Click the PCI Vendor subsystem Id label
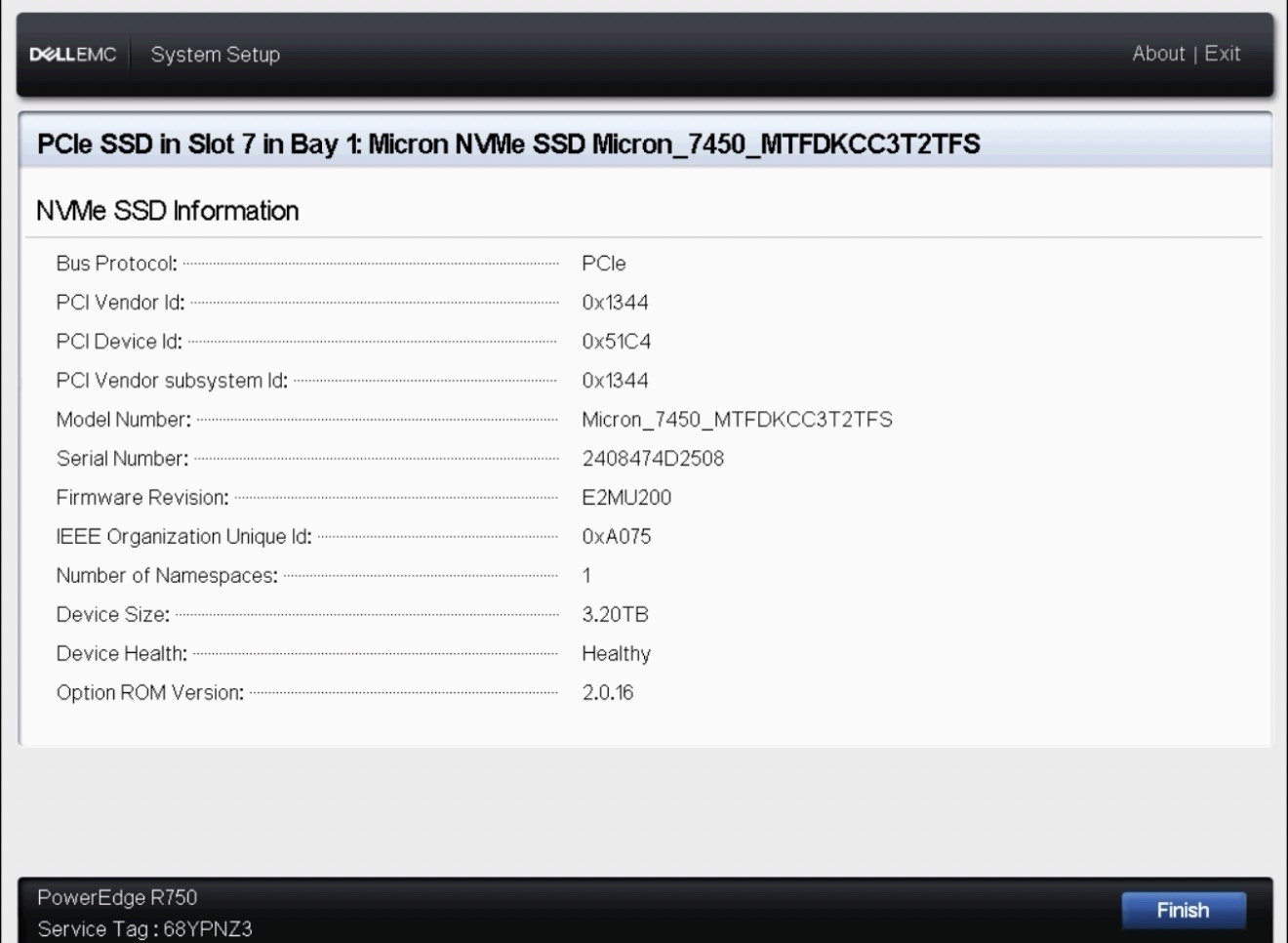This screenshot has width=1288, height=943. 172,381
